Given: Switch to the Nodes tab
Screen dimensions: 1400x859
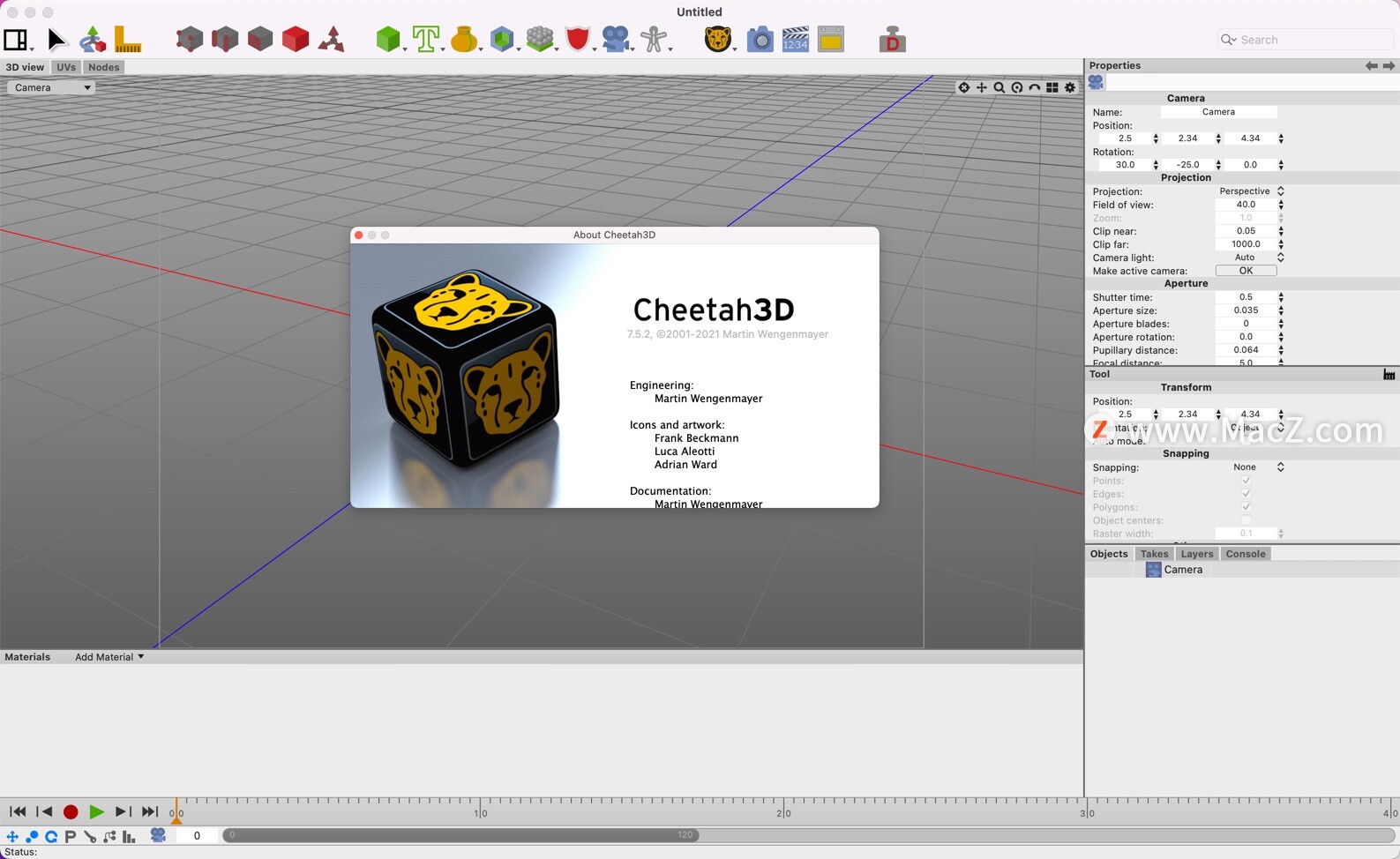Looking at the screenshot, I should coord(103,67).
